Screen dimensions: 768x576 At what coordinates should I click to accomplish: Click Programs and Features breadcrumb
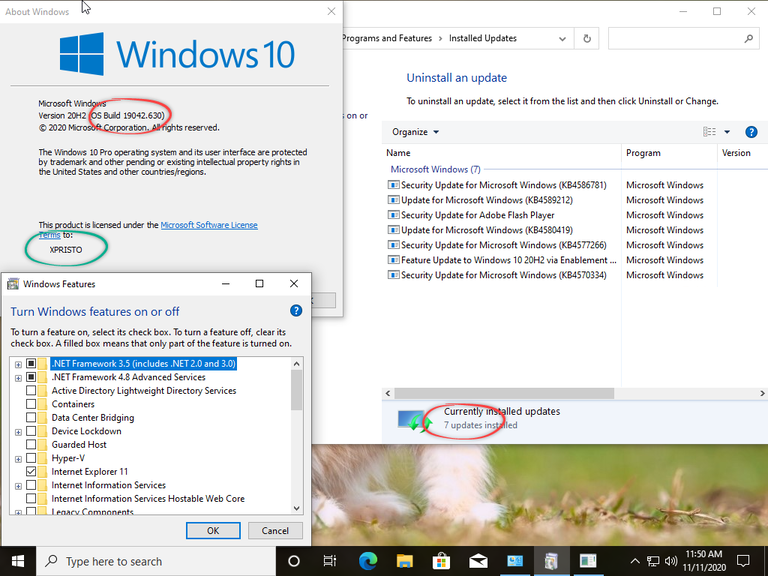point(387,38)
